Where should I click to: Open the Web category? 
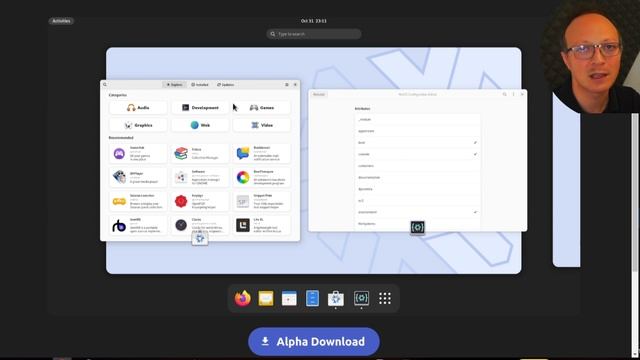200,125
